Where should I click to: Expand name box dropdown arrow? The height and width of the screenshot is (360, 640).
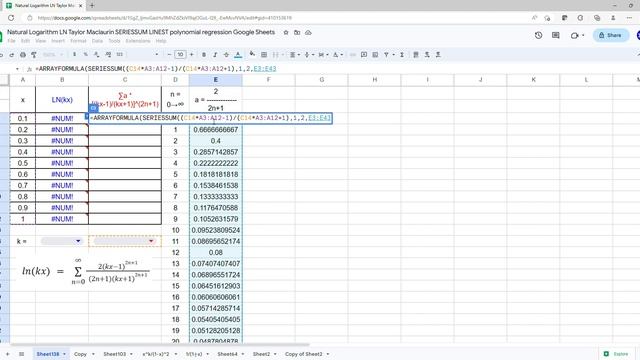click(x=17, y=69)
